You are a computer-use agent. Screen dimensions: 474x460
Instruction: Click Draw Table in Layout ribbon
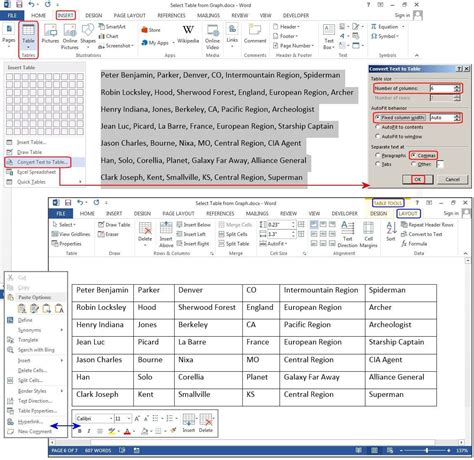coord(114,225)
